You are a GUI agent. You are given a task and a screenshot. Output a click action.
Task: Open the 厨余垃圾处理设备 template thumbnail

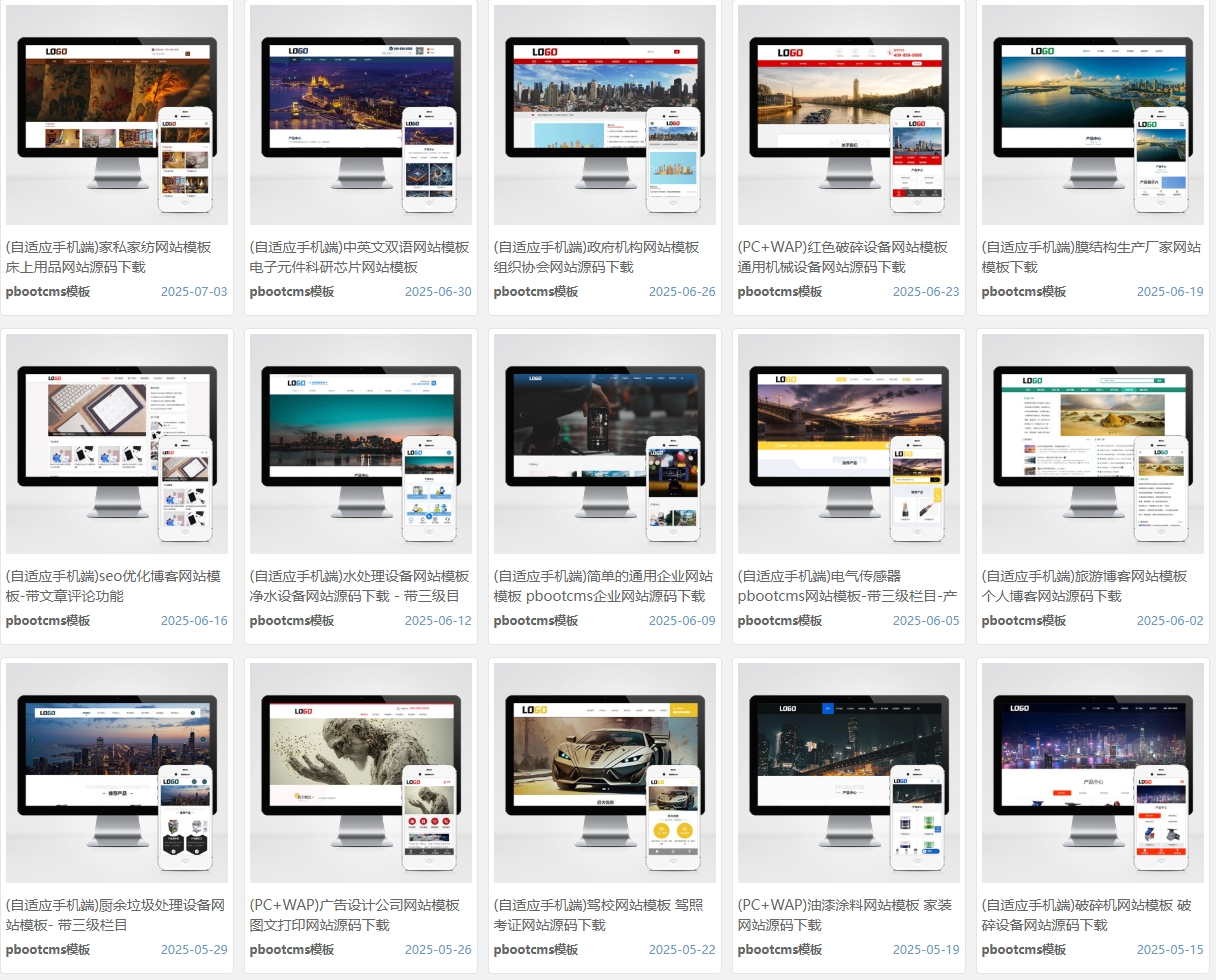(117, 773)
